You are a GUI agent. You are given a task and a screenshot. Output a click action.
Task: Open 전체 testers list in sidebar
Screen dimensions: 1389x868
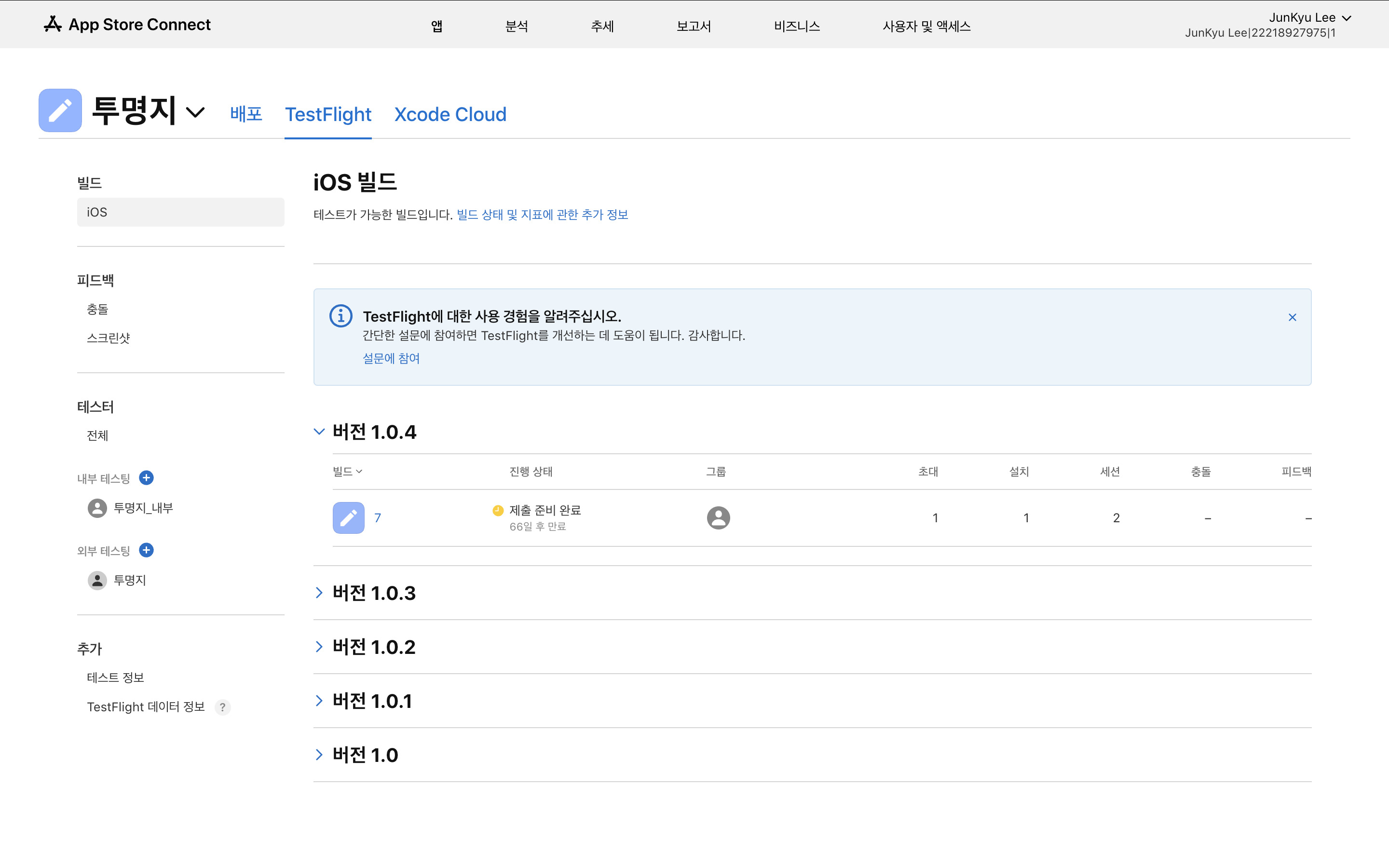(97, 435)
